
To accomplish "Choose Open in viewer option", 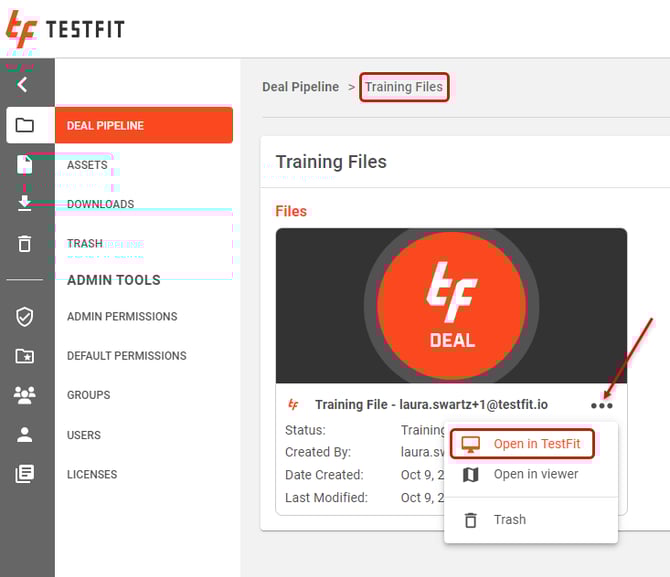I will [535, 474].
